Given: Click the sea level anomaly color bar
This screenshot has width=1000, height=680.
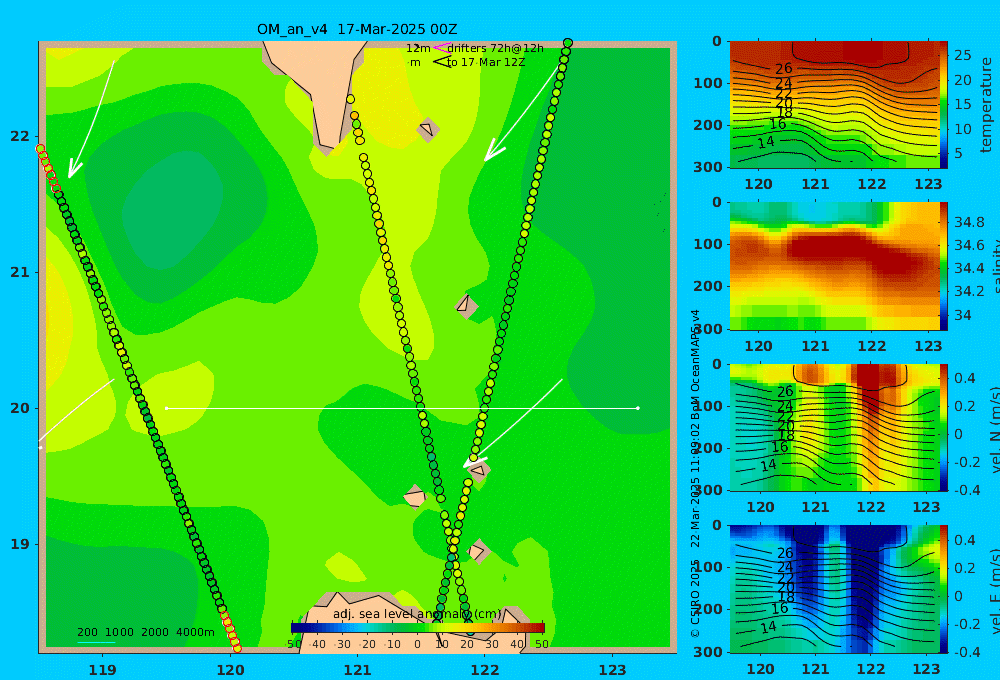Looking at the screenshot, I should point(418,628).
